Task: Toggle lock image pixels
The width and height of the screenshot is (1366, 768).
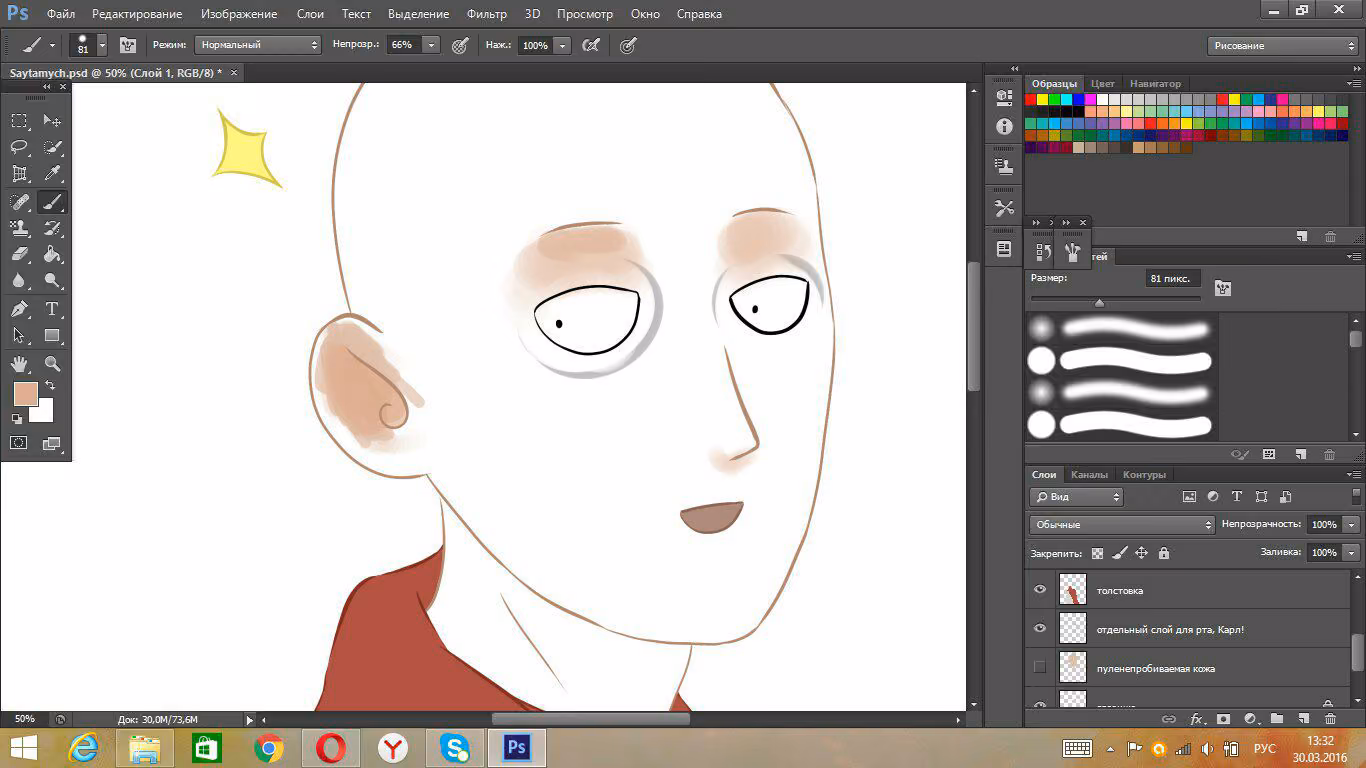Action: click(1120, 553)
